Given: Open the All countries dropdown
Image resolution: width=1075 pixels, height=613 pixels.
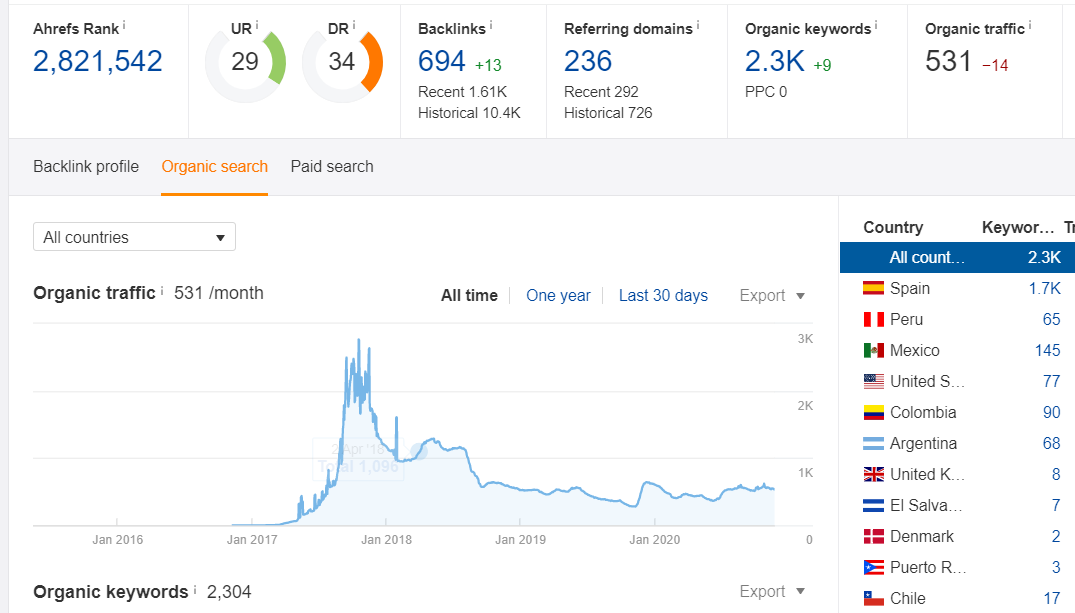Looking at the screenshot, I should 134,237.
